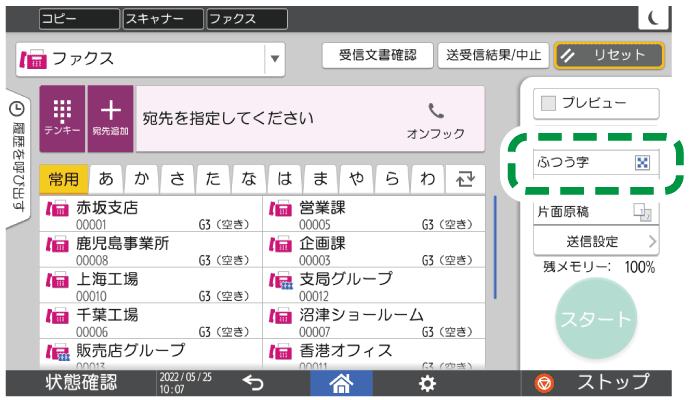Tap the back arrow in bottom bar
Viewport: 695px width, 400px height.
[253, 383]
